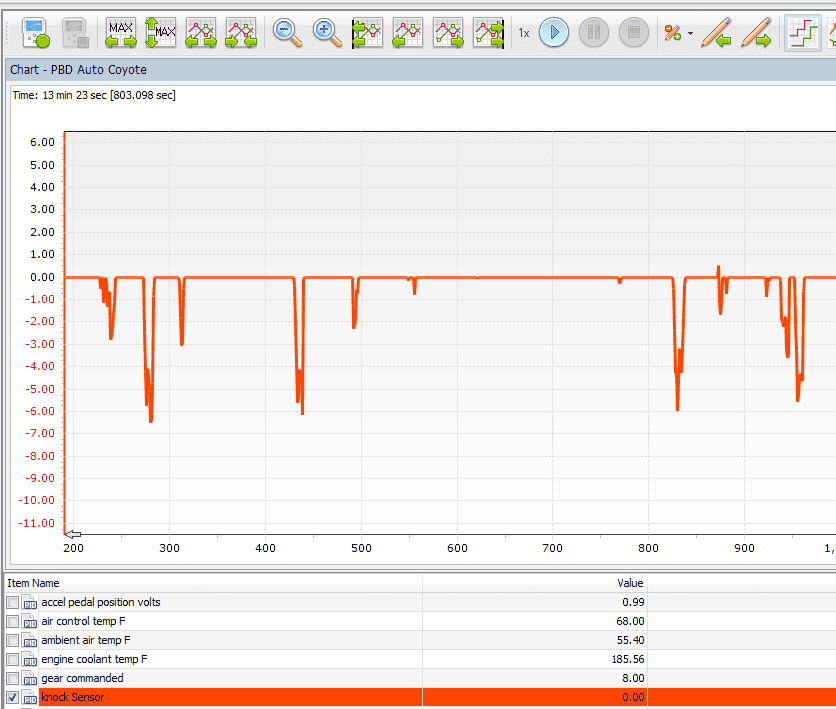Click the 'Item Name' column header
Screen dimensions: 836x709
(33, 583)
